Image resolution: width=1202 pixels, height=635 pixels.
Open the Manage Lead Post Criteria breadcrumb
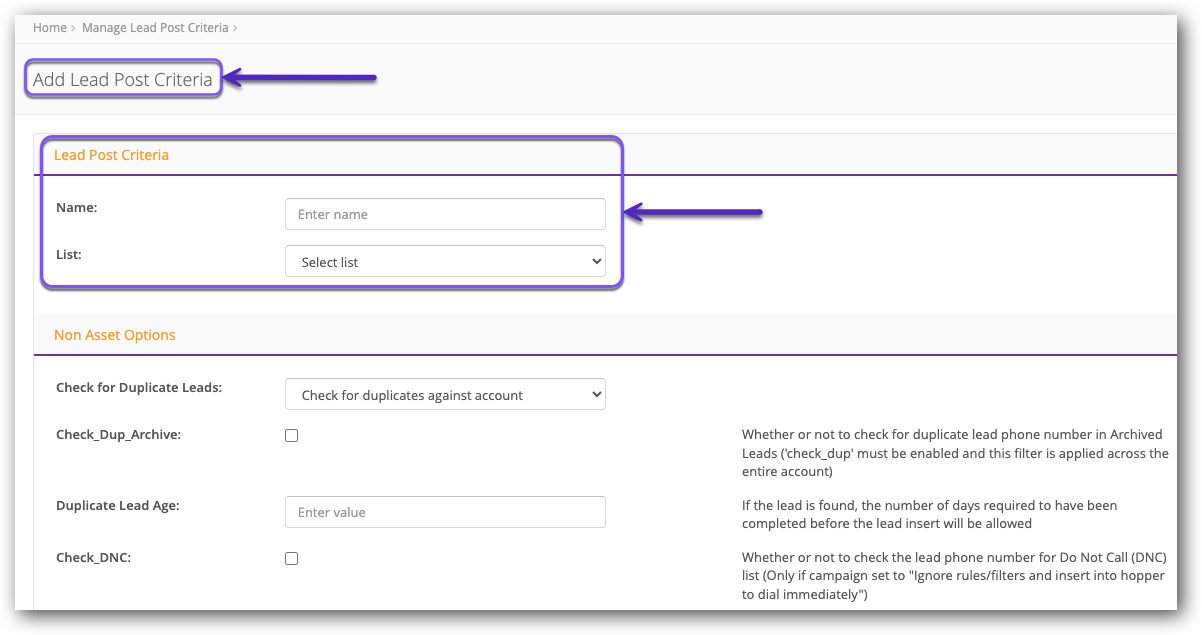(155, 28)
